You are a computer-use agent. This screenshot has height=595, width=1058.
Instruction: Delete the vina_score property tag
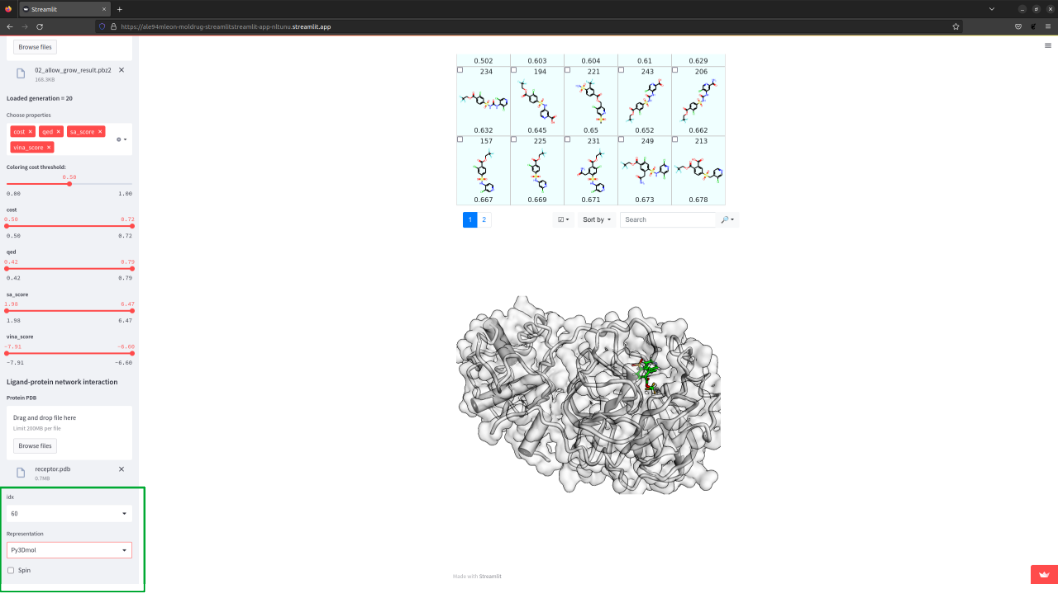click(49, 147)
